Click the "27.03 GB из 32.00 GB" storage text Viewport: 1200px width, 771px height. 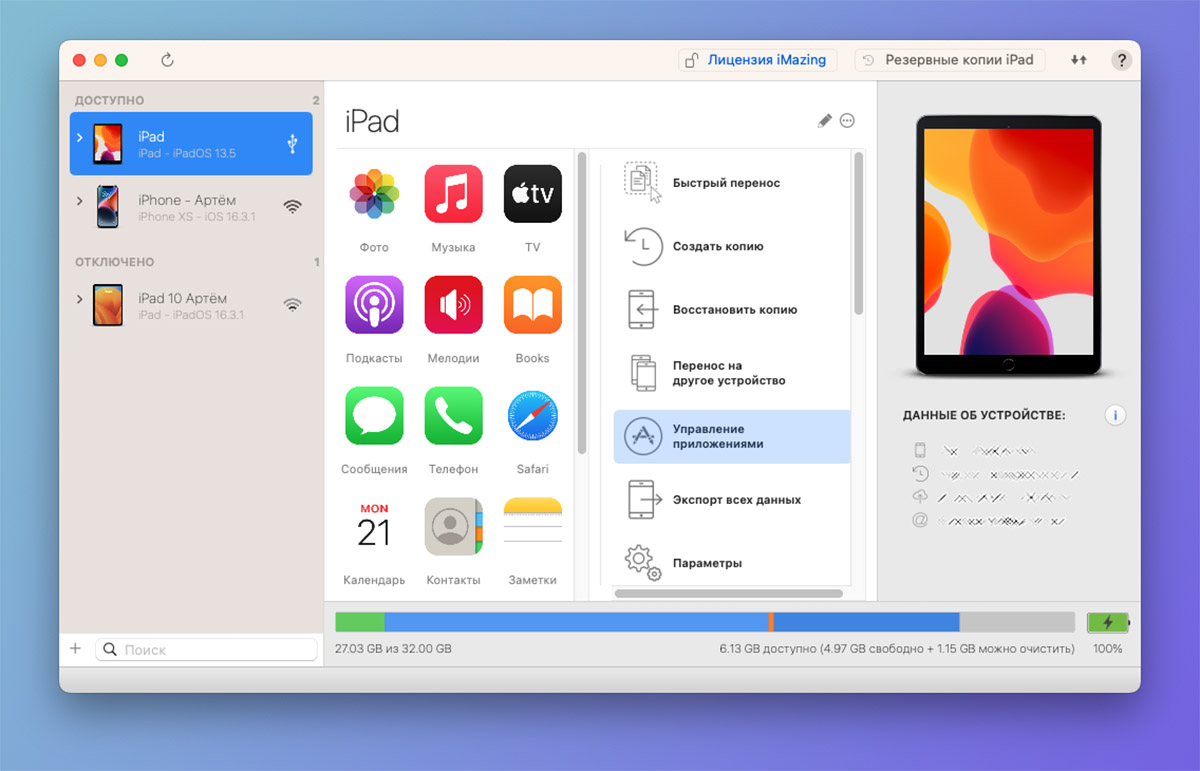(393, 649)
